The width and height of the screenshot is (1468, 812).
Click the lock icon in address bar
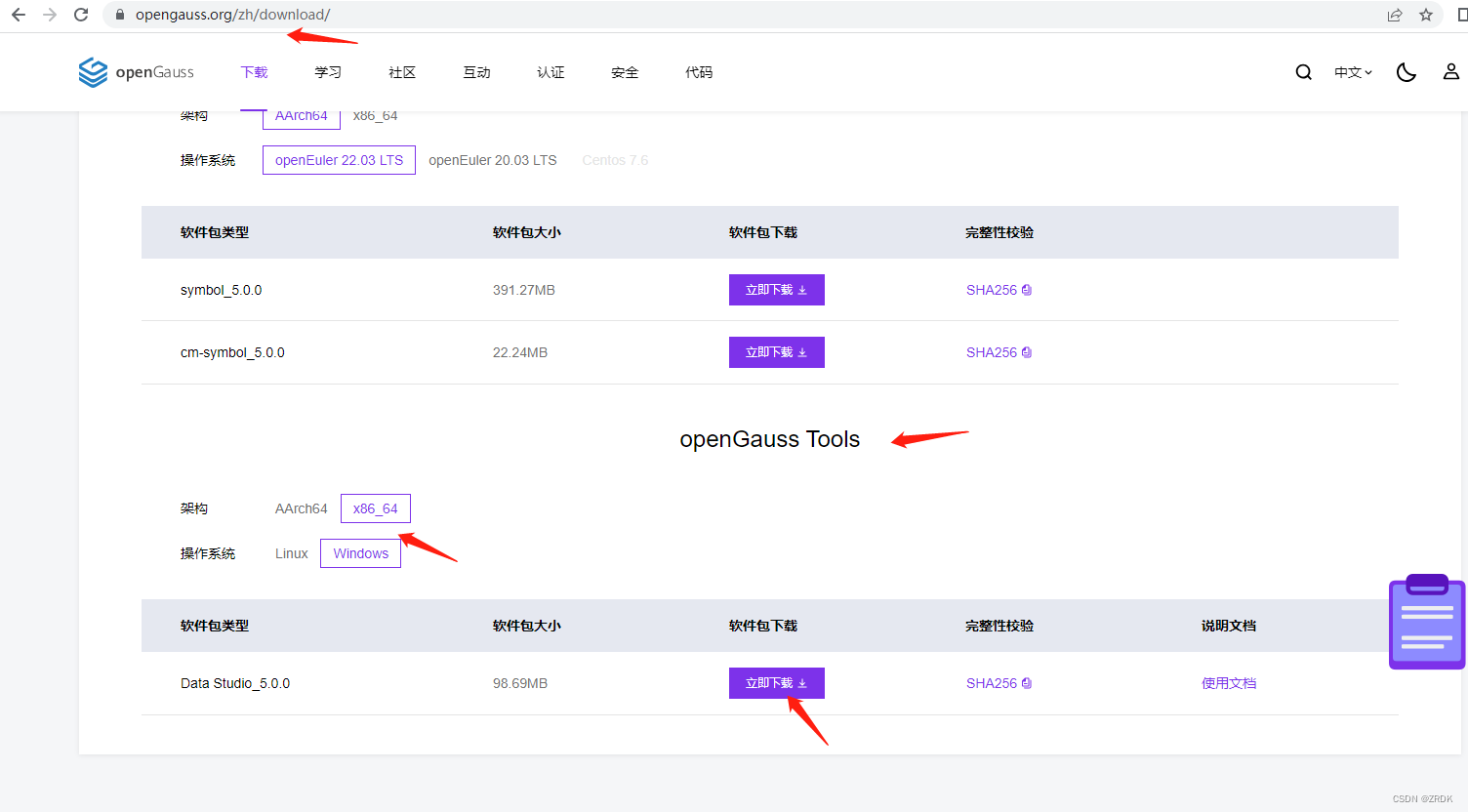[x=120, y=15]
